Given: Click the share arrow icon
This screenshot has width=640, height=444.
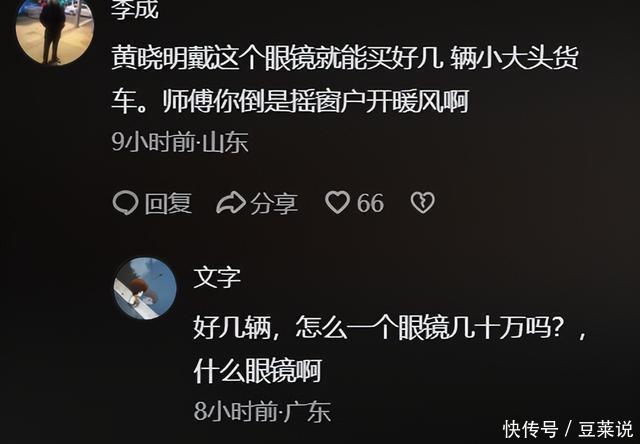Looking at the screenshot, I should pos(231,203).
